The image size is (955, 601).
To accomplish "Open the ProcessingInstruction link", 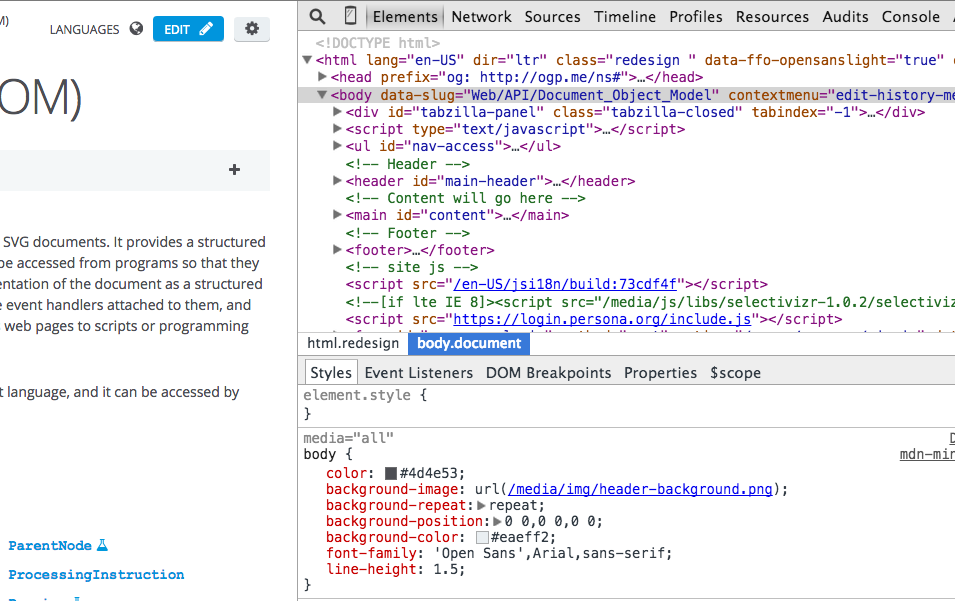I will [96, 574].
